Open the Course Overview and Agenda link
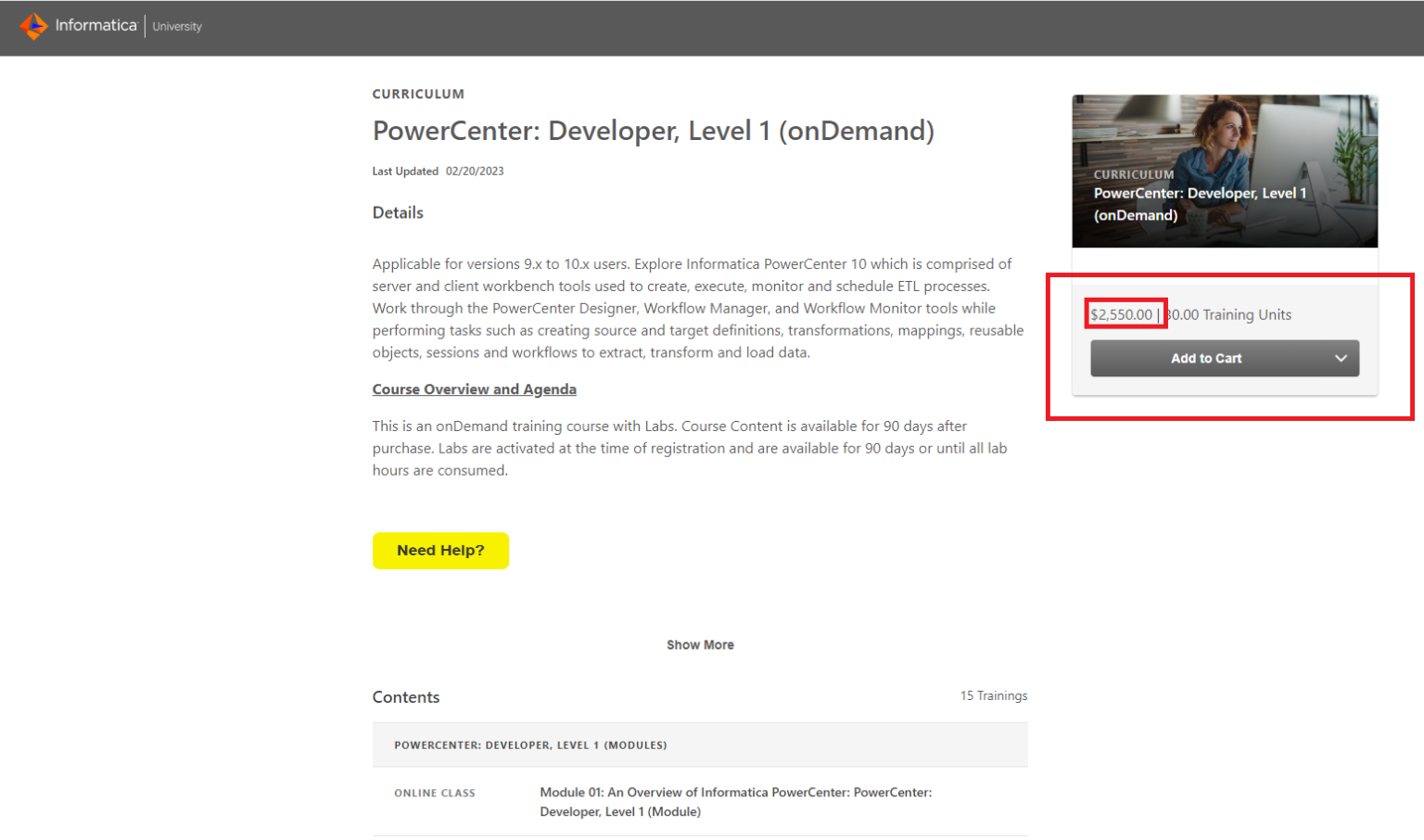This screenshot has height=840, width=1424. click(x=474, y=388)
